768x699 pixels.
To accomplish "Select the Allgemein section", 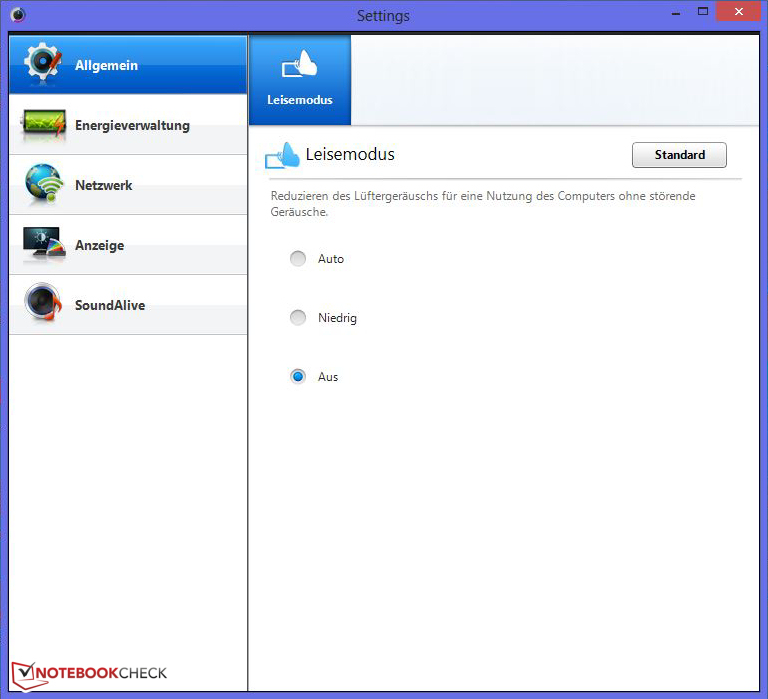I will click(128, 65).
